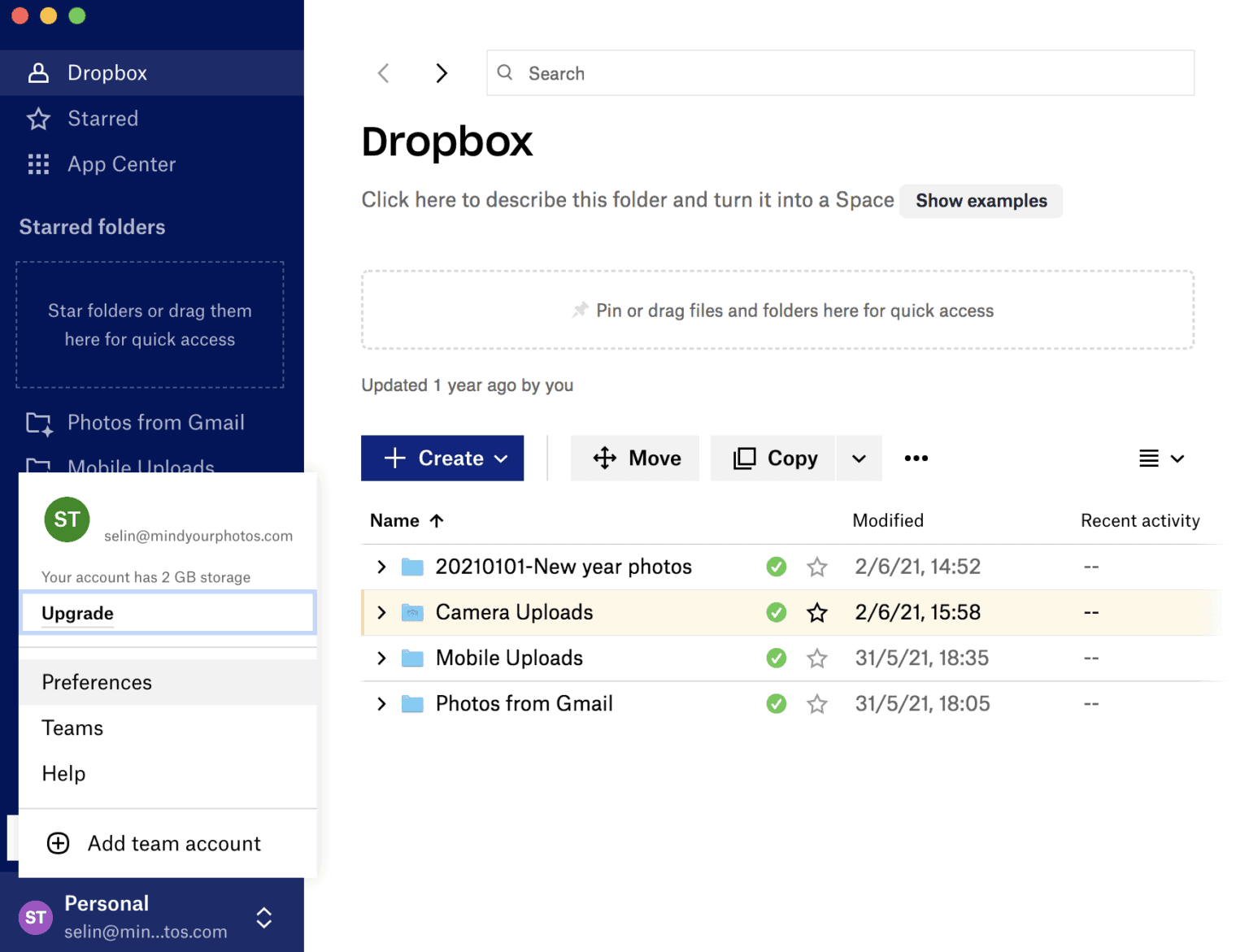Click the Mobile Uploads sync status checkmark
The width and height of the screenshot is (1249, 952).
(777, 658)
